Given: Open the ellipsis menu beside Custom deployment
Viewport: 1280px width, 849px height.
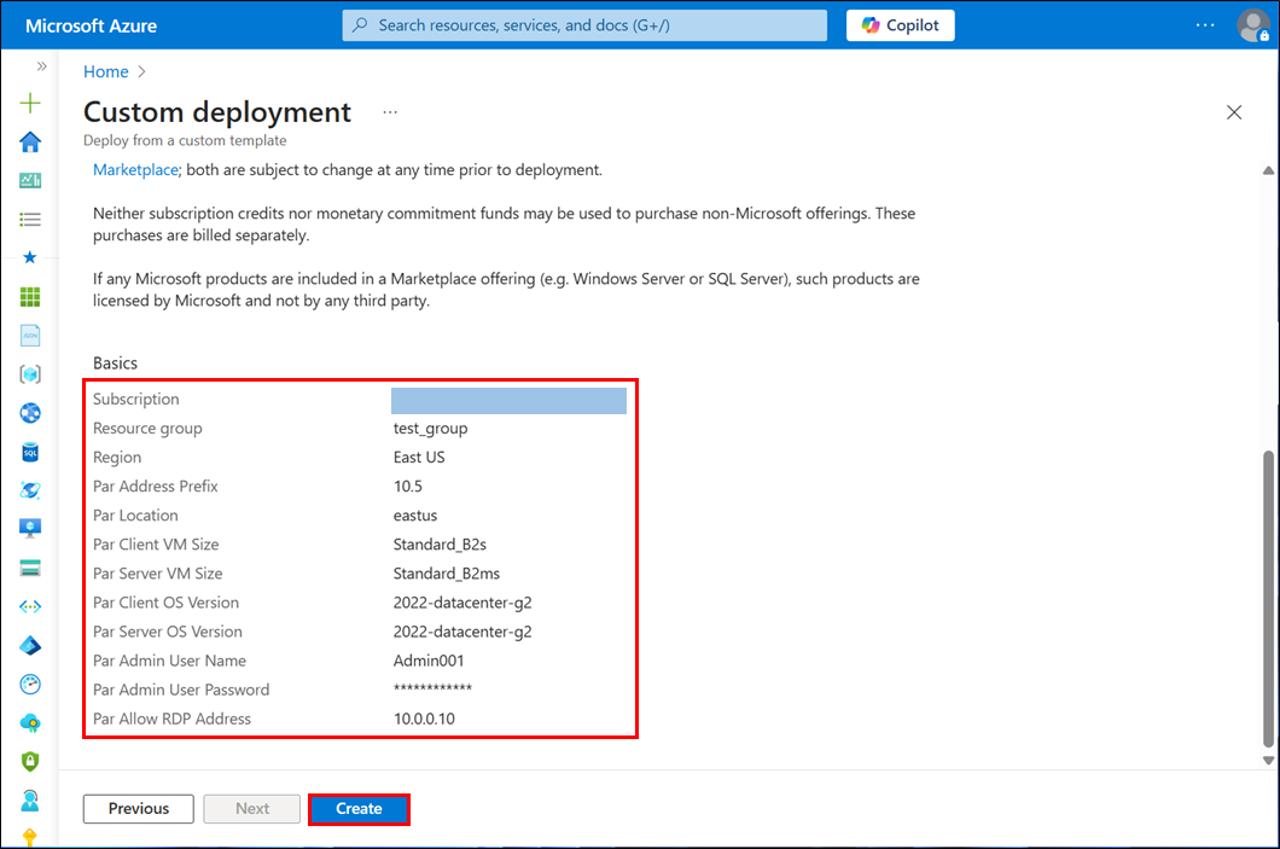Looking at the screenshot, I should (x=389, y=112).
